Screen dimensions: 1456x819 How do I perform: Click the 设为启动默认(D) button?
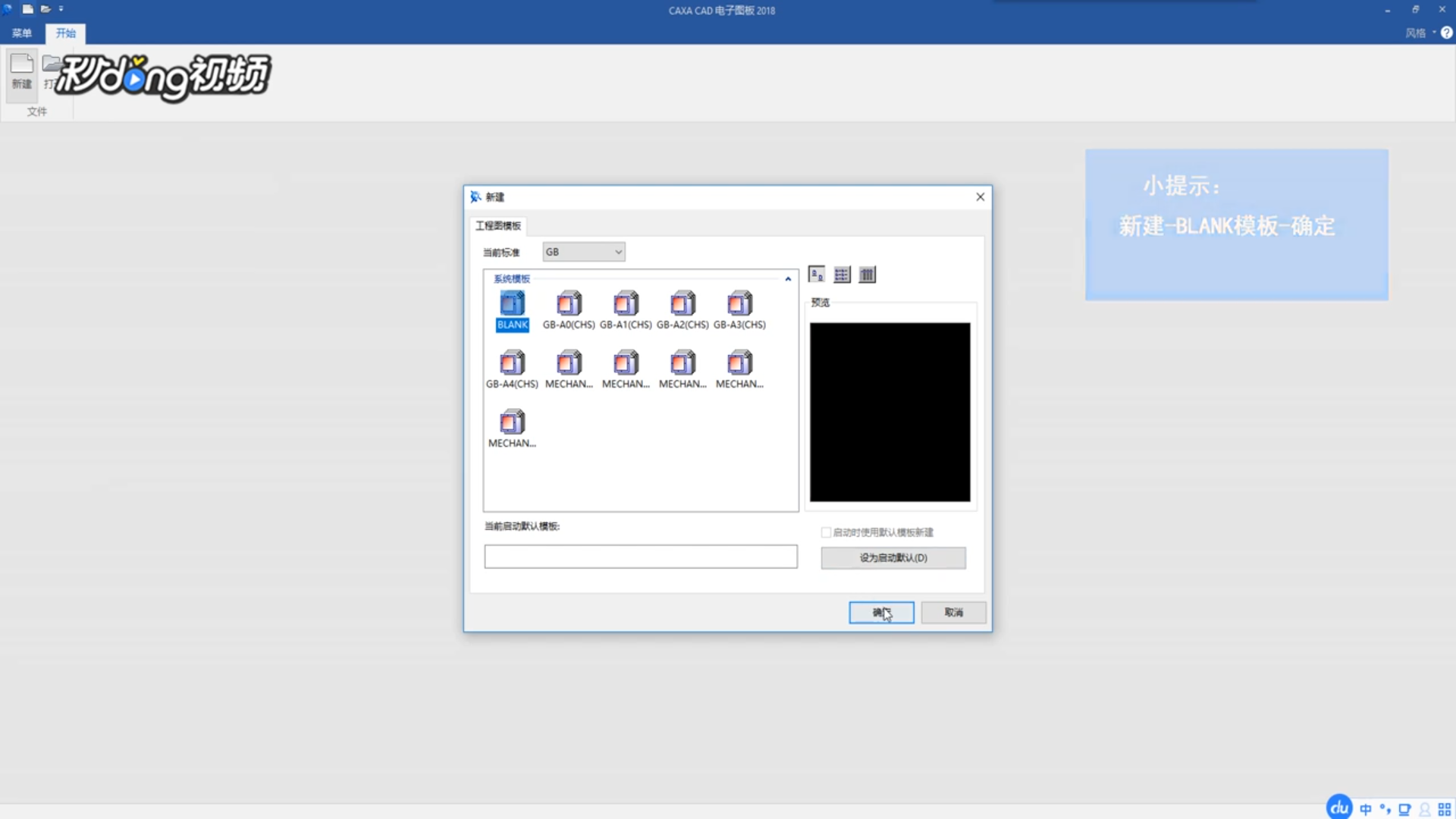(893, 558)
